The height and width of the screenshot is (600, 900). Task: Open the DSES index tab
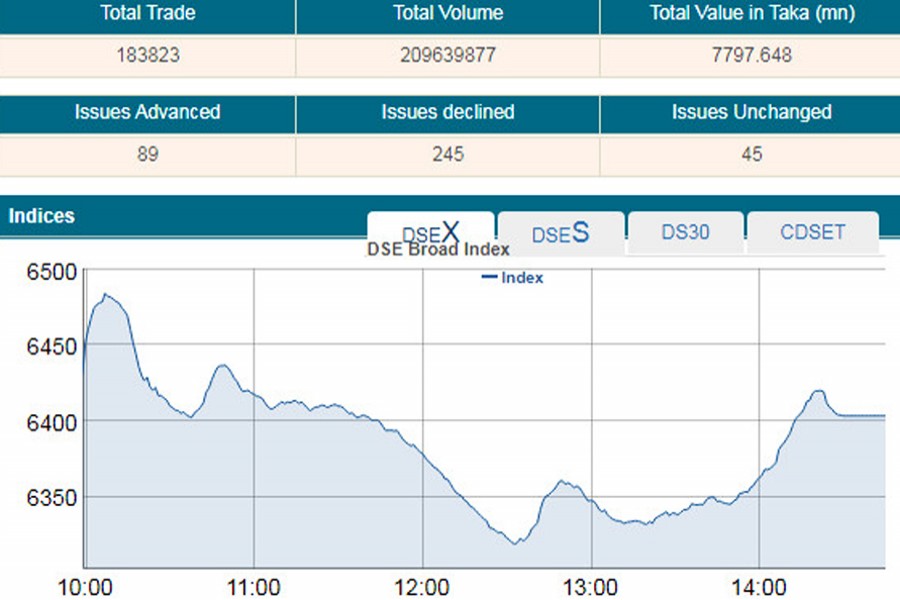coord(560,233)
